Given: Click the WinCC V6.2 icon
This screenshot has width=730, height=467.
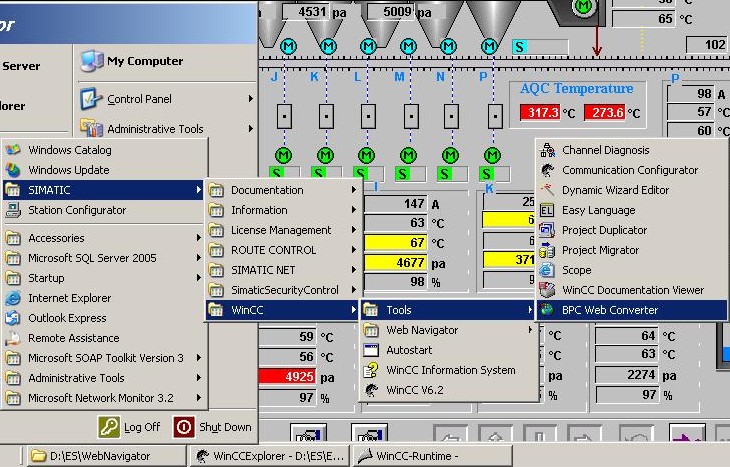Looking at the screenshot, I should (371, 390).
